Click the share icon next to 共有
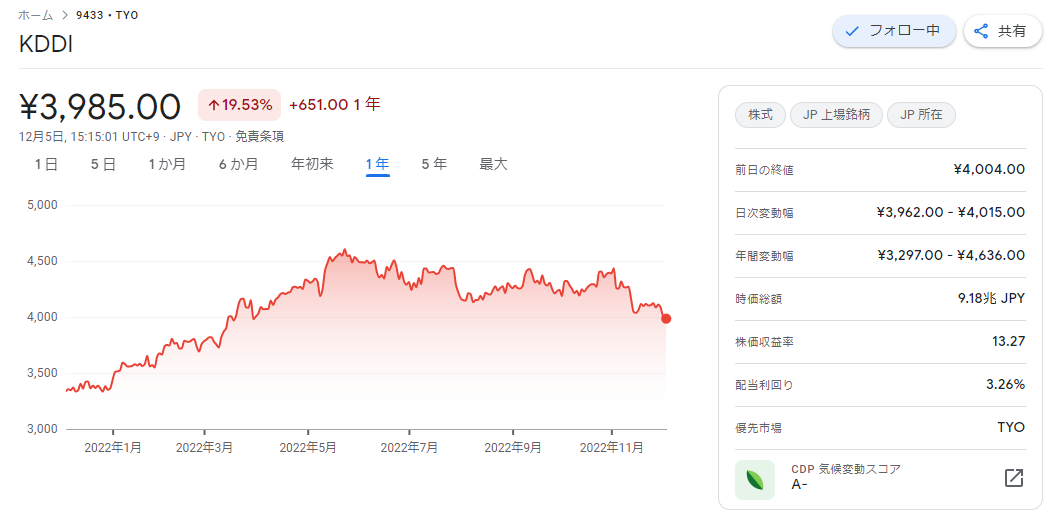Image resolution: width=1051 pixels, height=520 pixels. click(x=981, y=31)
